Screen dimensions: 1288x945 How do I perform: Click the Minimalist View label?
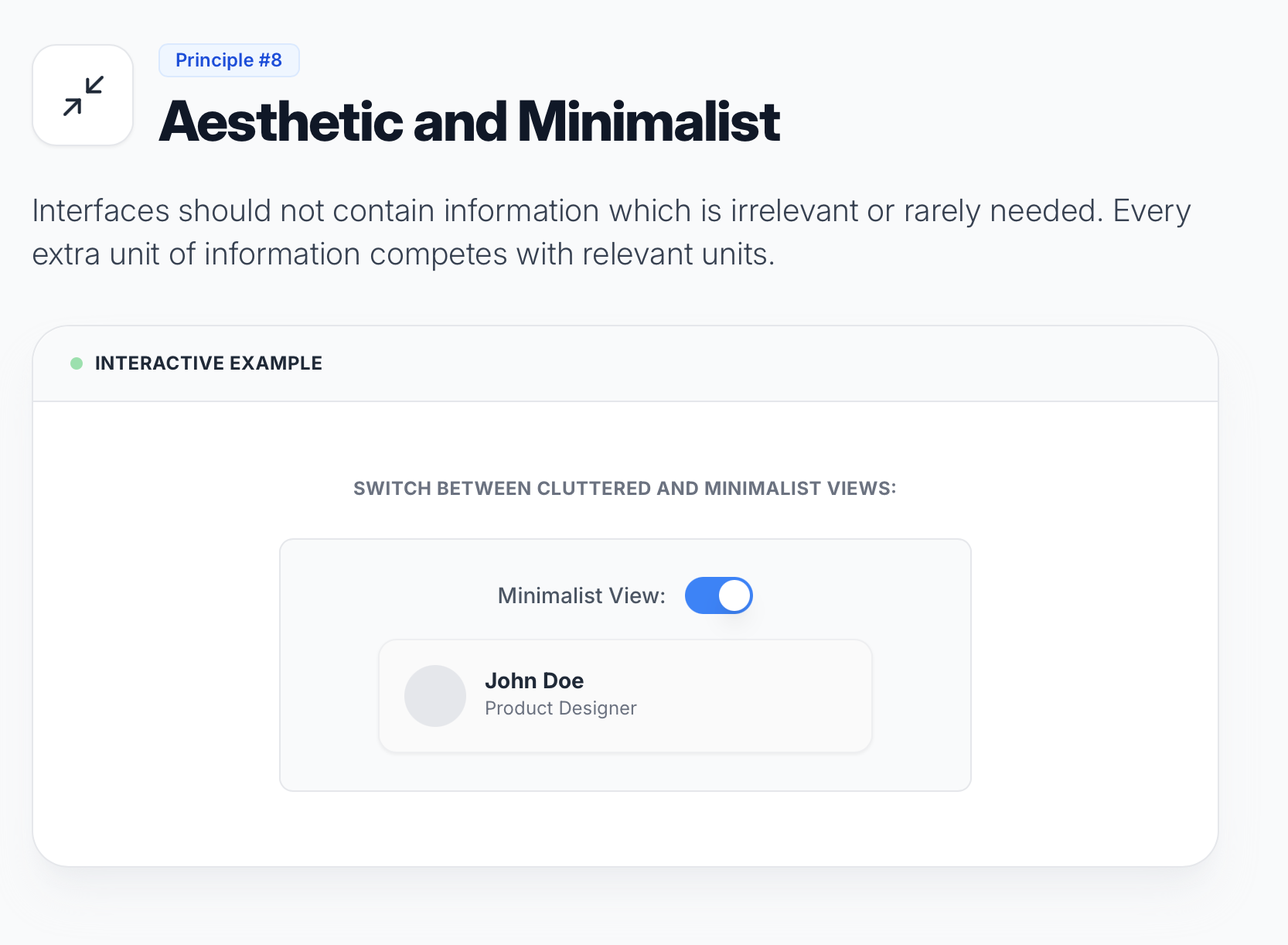pyautogui.click(x=581, y=595)
